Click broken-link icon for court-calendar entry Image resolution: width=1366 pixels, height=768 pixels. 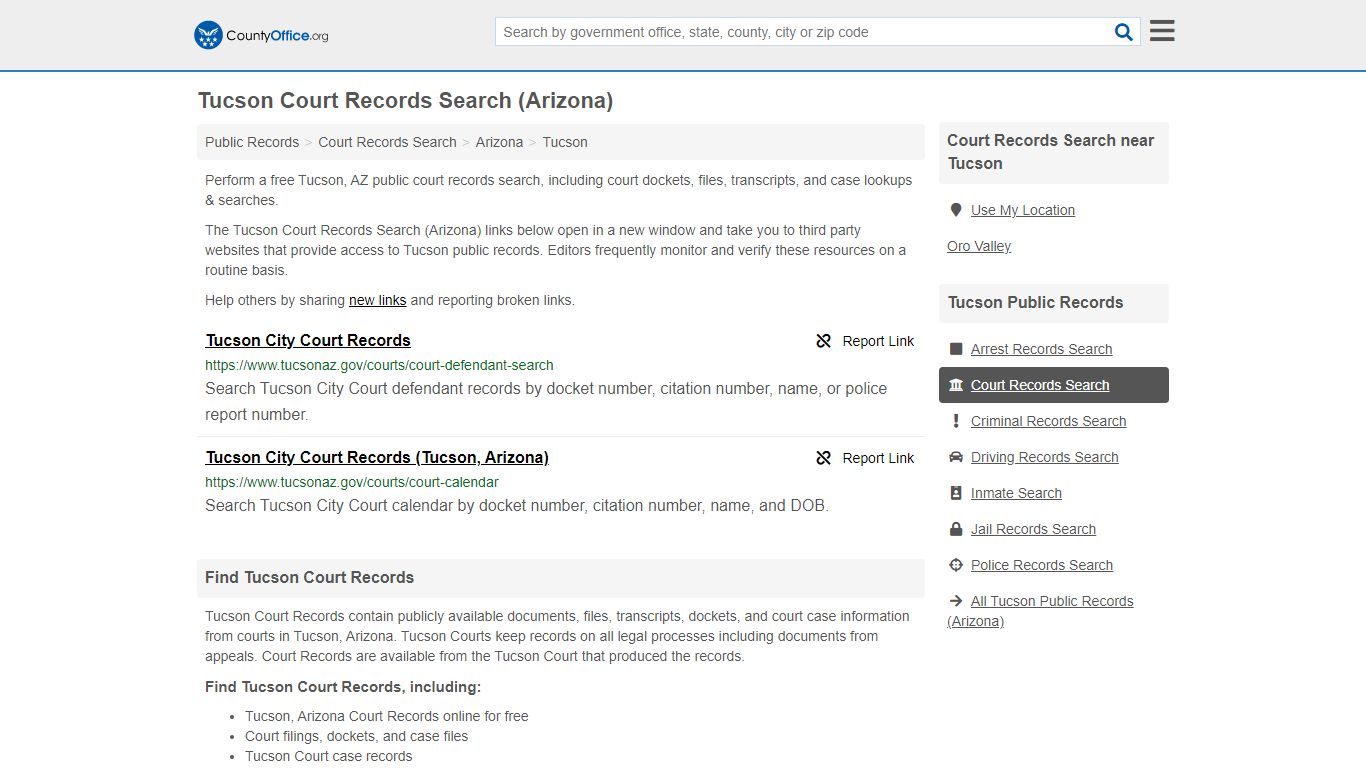point(824,458)
